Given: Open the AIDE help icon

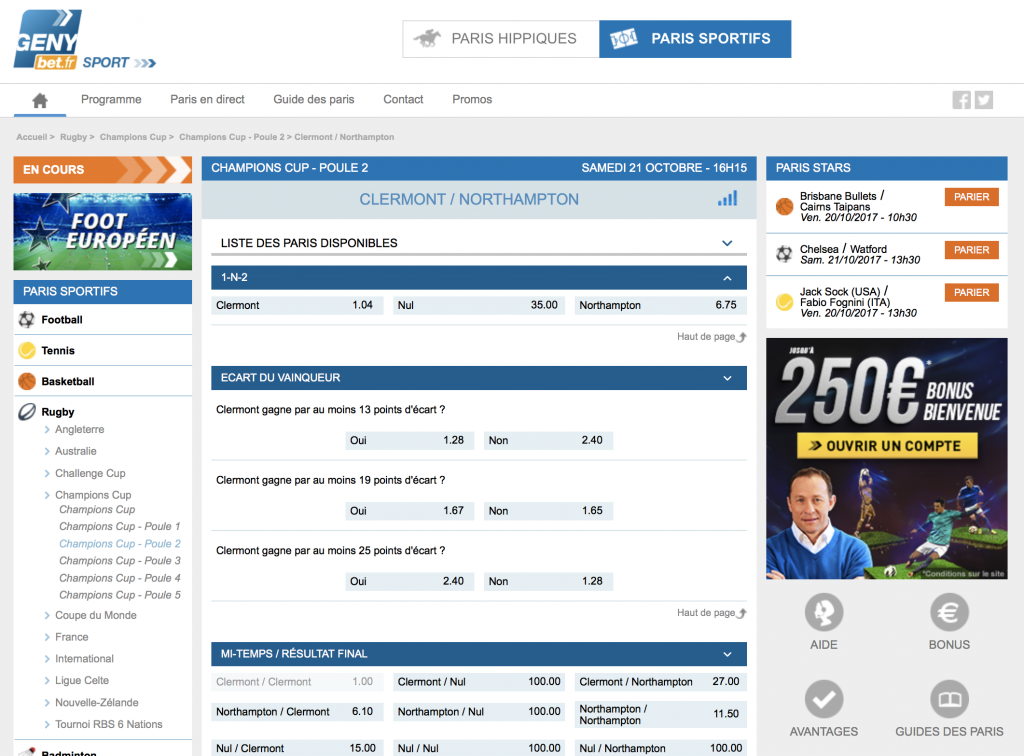Looking at the screenshot, I should [x=824, y=612].
